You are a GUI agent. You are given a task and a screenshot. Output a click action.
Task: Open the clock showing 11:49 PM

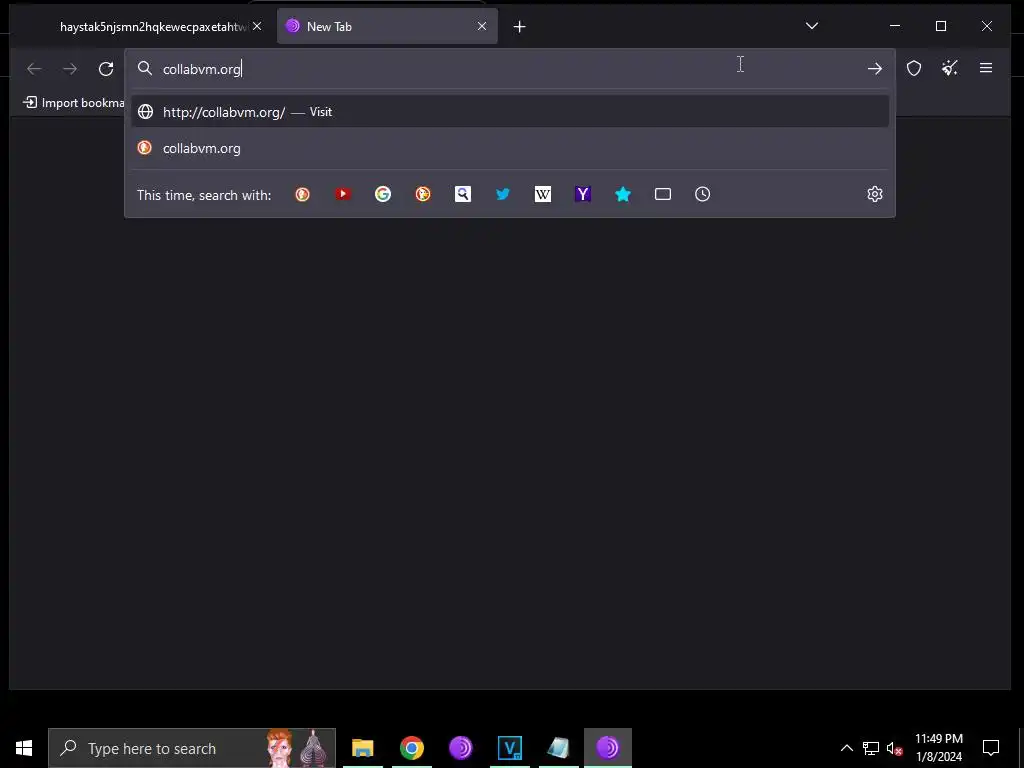click(x=938, y=748)
